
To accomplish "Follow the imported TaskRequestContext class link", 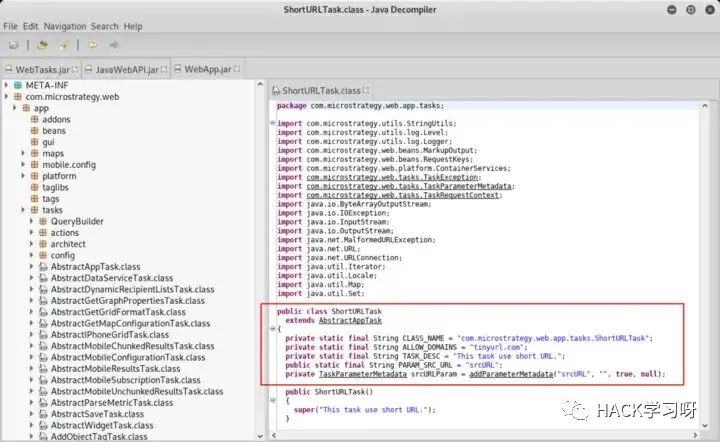I will [403, 195].
